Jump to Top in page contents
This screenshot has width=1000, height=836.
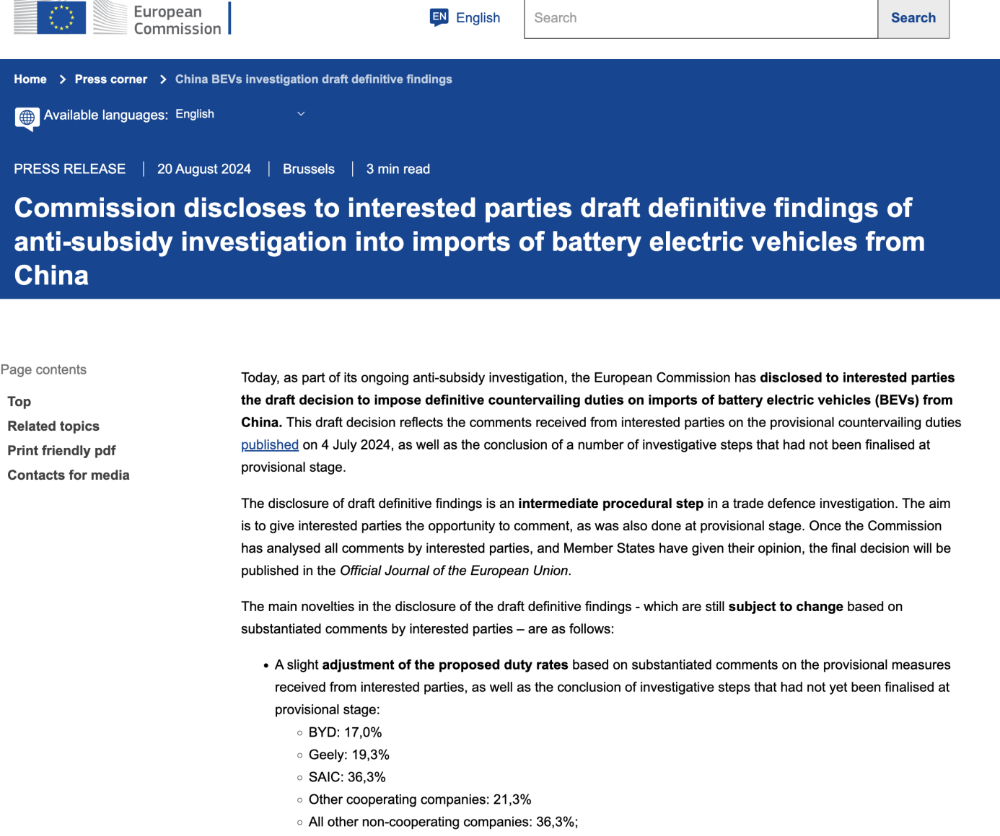[x=19, y=402]
